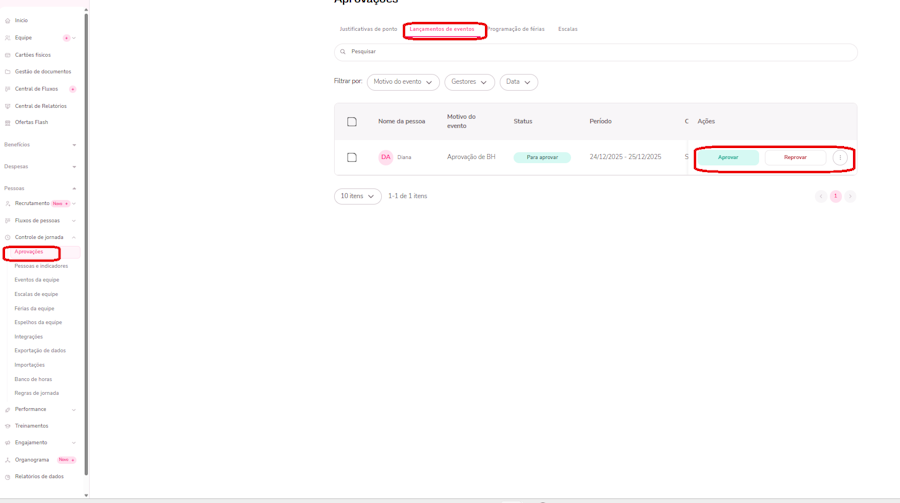Open Pessoas e indicadores in sidebar
This screenshot has width=900, height=503.
pyautogui.click(x=41, y=266)
